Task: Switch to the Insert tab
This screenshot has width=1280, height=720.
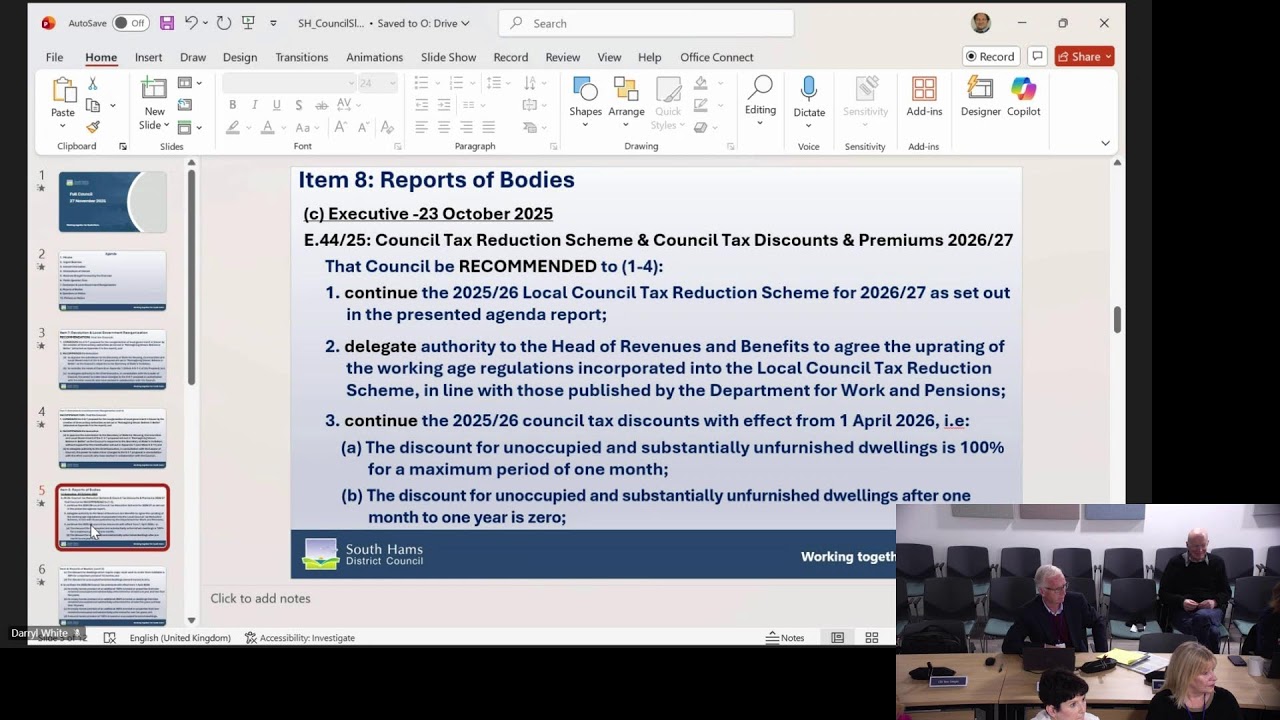Action: (x=148, y=57)
